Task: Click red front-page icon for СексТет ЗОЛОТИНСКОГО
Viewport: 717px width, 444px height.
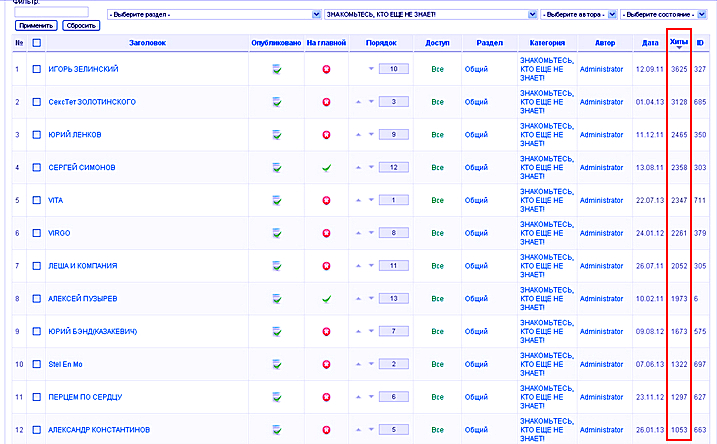Action: (326, 102)
